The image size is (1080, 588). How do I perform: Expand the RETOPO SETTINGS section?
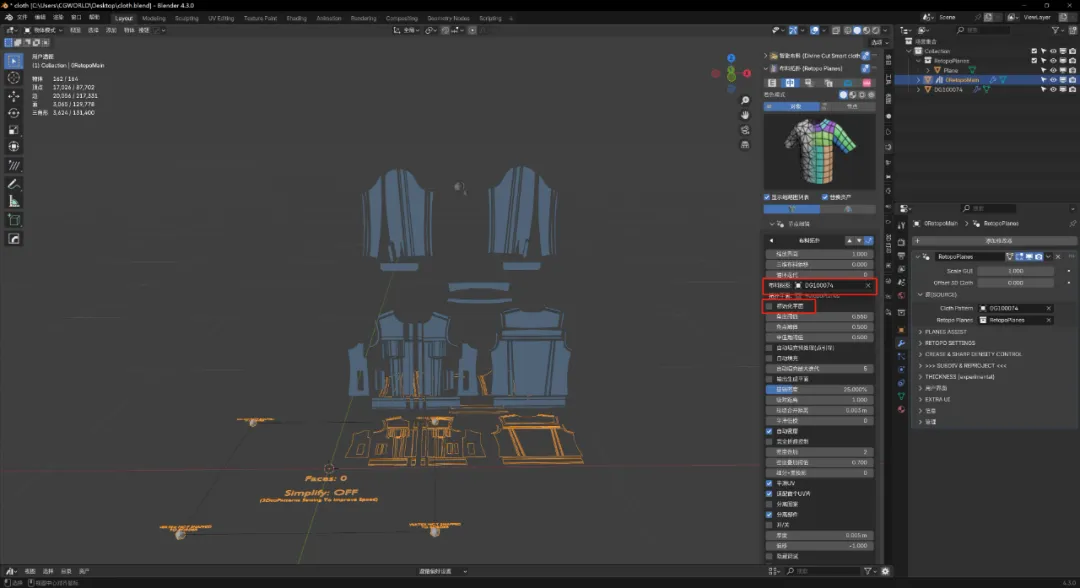(948, 343)
